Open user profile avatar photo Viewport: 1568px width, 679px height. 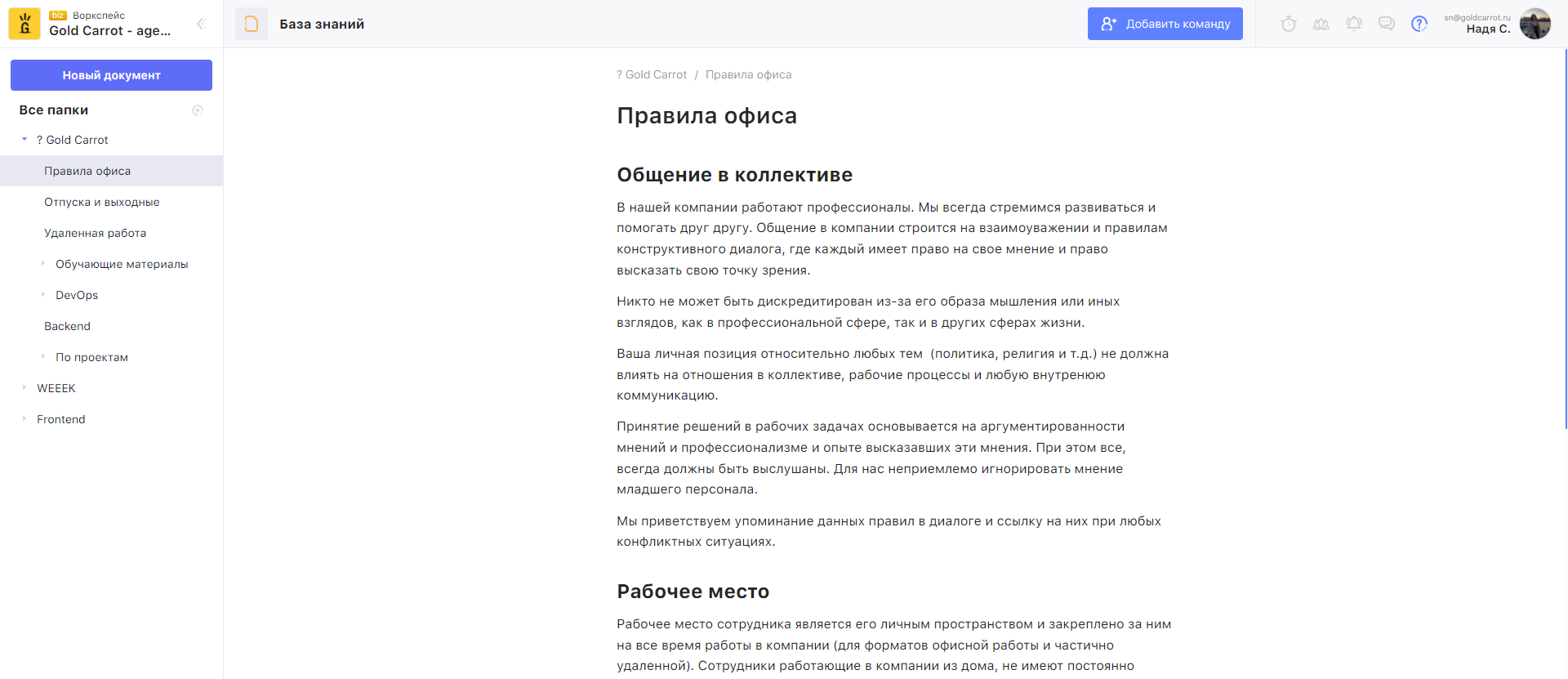point(1535,24)
